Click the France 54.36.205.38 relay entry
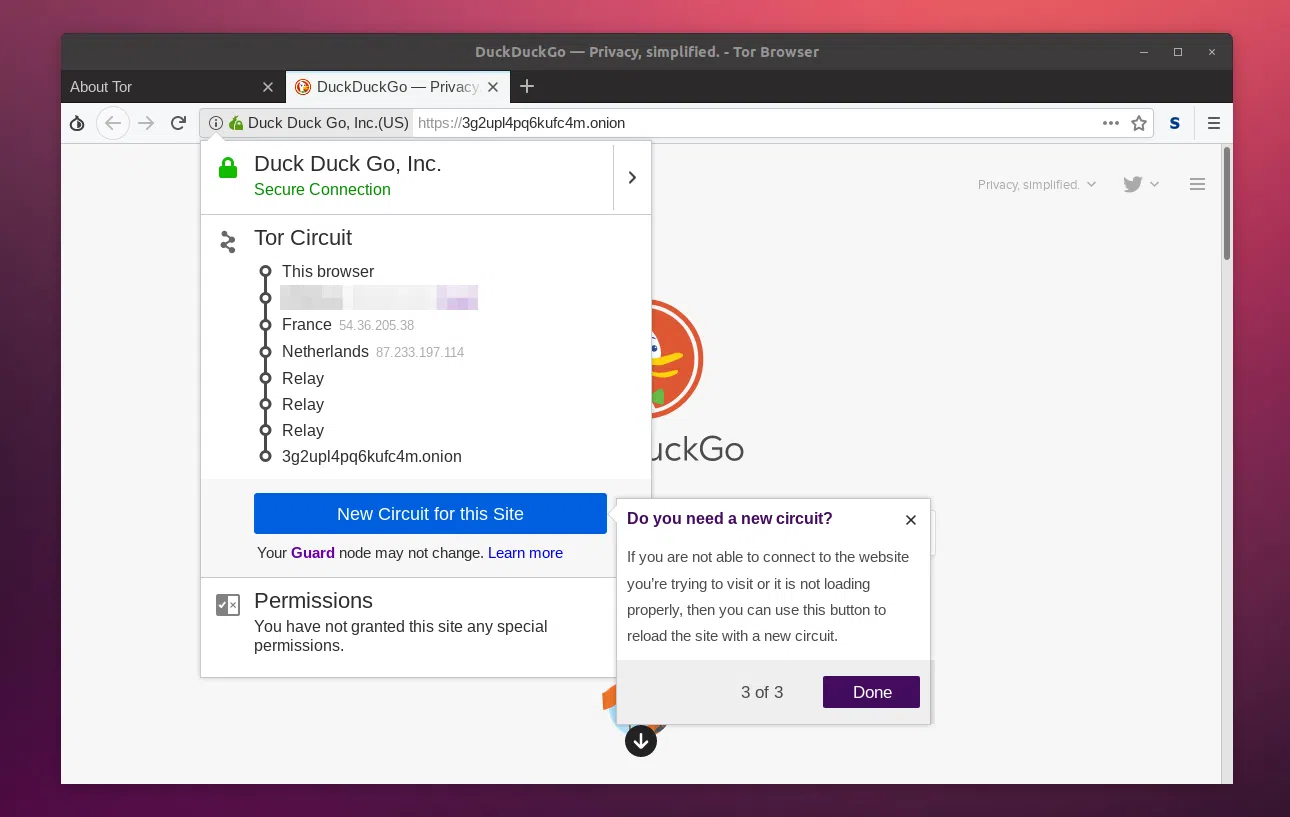1290x817 pixels. pyautogui.click(x=347, y=325)
